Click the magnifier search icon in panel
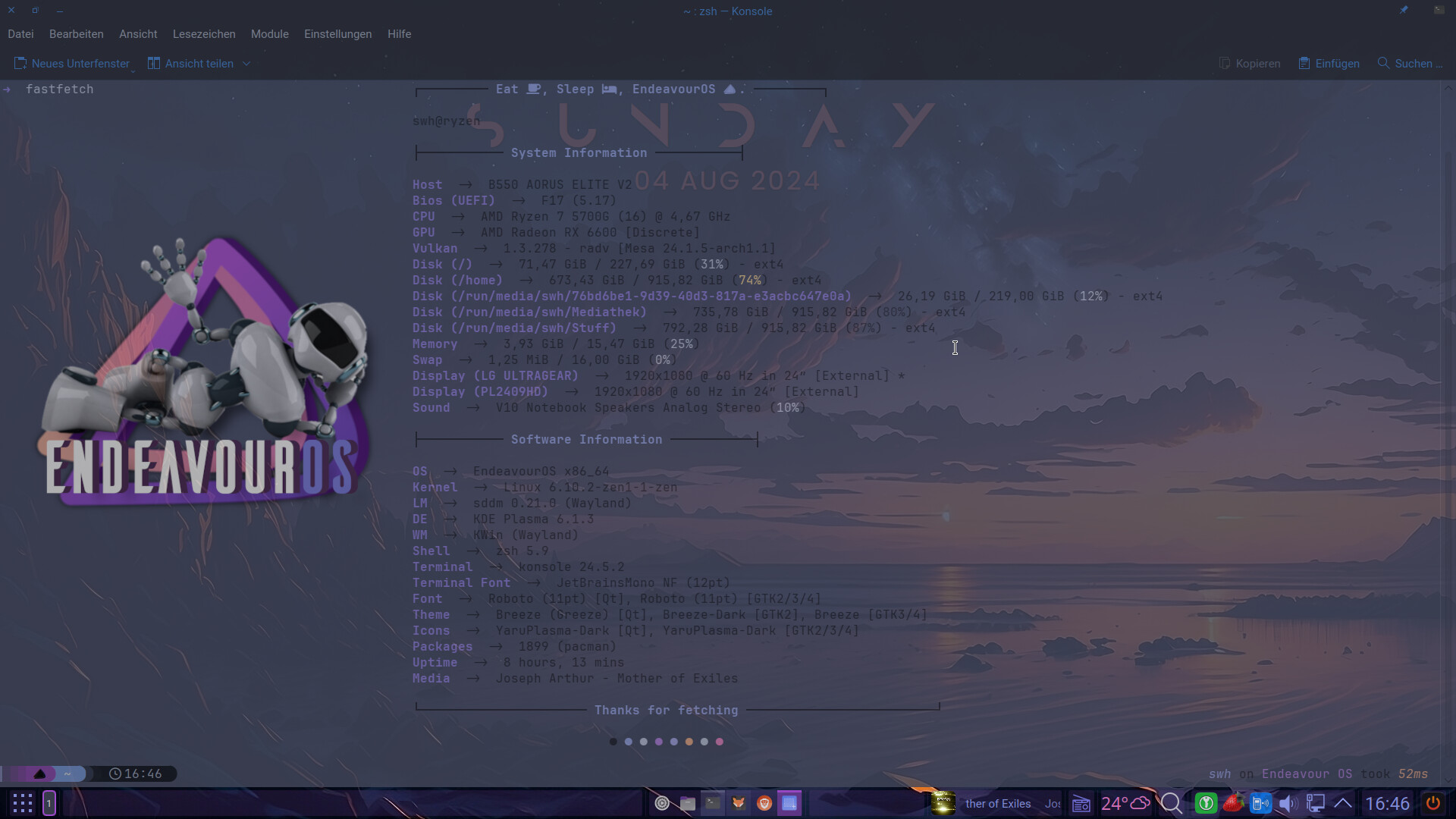 point(1172,803)
